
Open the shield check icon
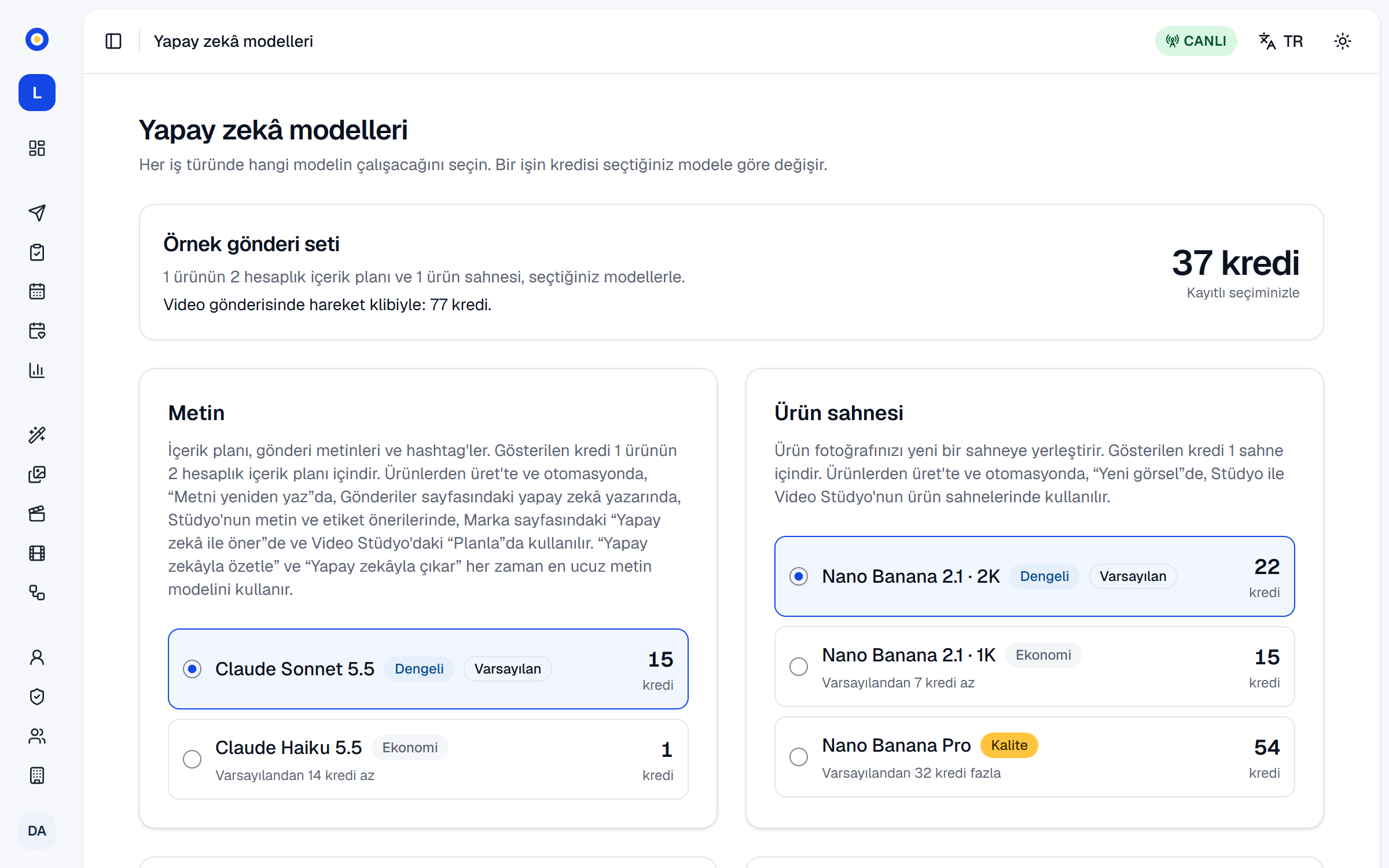[37, 697]
